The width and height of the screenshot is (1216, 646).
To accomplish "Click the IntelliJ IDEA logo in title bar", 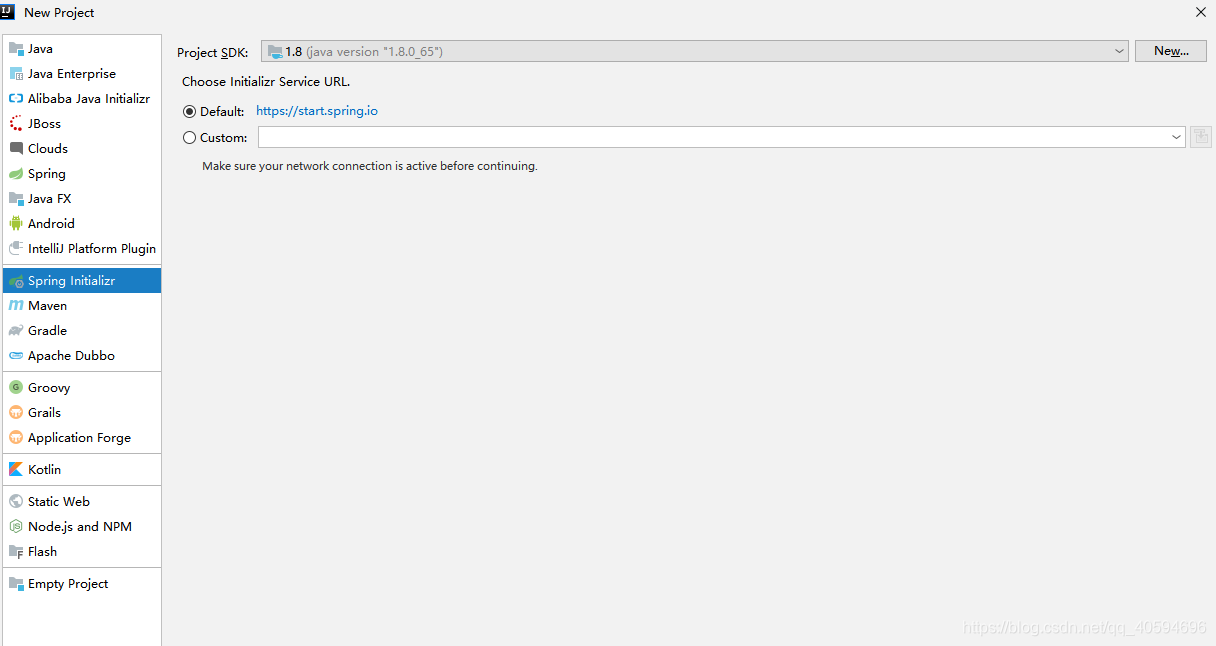I will [x=8, y=12].
